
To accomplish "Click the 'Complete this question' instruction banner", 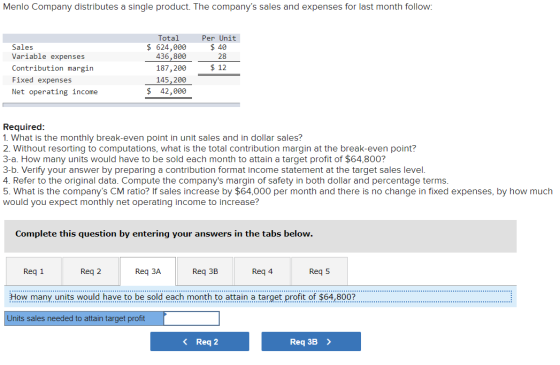I will (260, 236).
